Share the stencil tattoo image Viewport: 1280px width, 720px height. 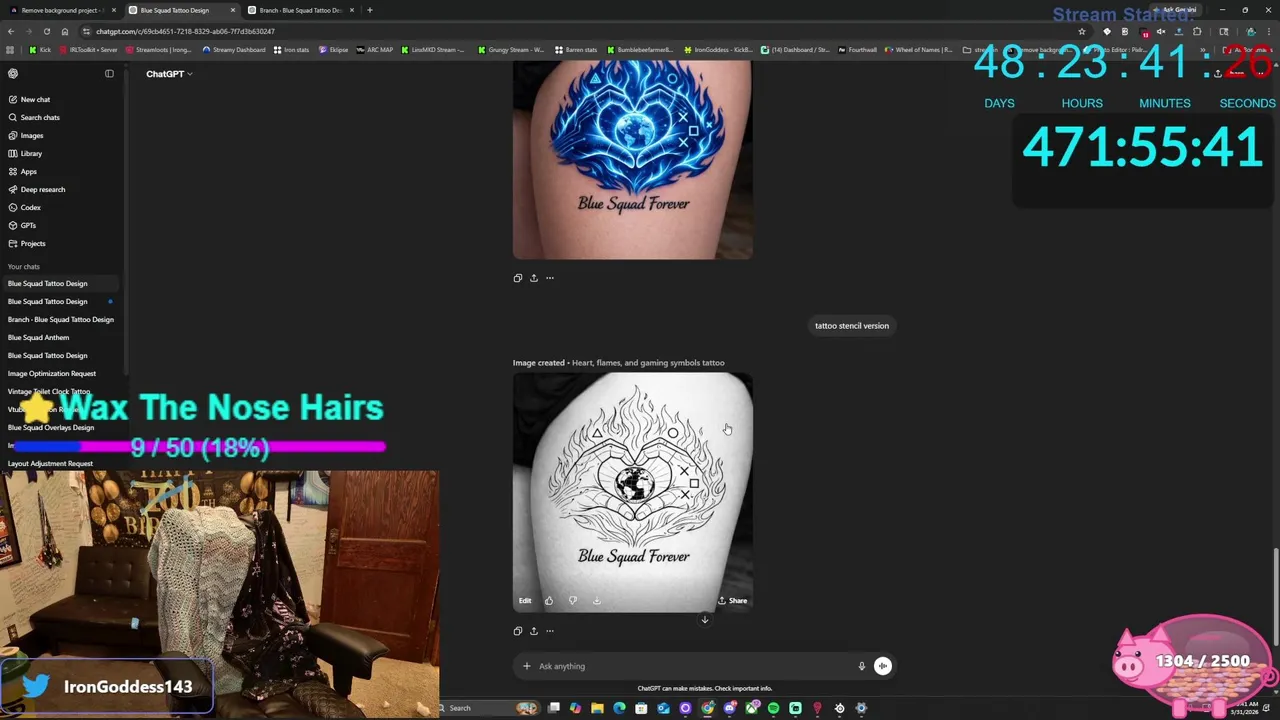733,600
